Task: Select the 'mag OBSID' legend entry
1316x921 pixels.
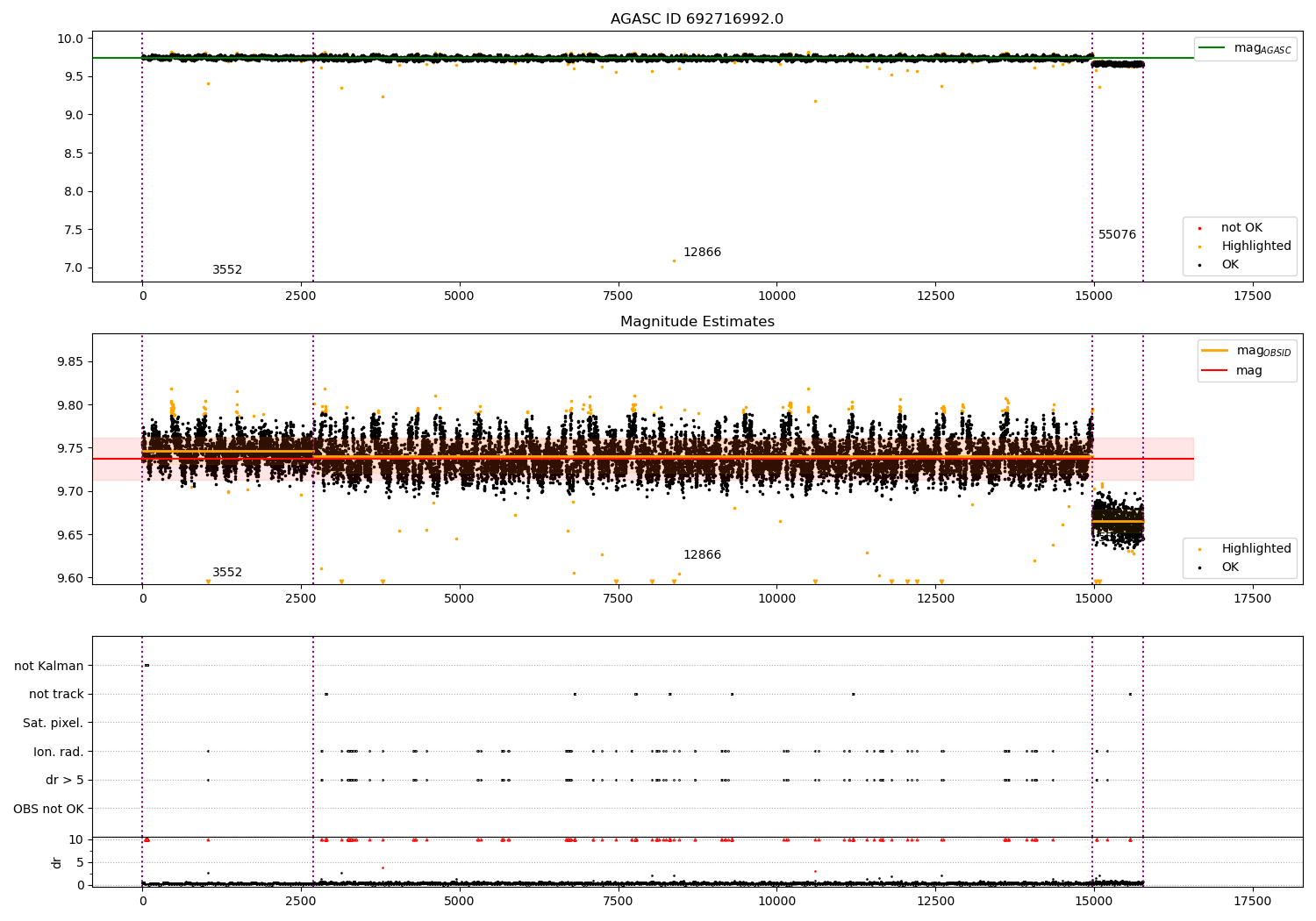Action: tap(1246, 351)
